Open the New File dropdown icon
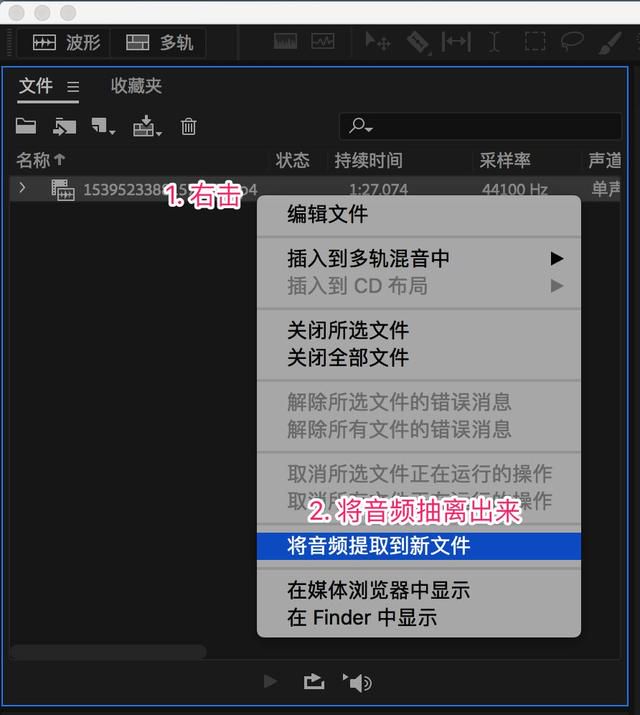Image resolution: width=640 pixels, height=715 pixels. click(x=103, y=126)
